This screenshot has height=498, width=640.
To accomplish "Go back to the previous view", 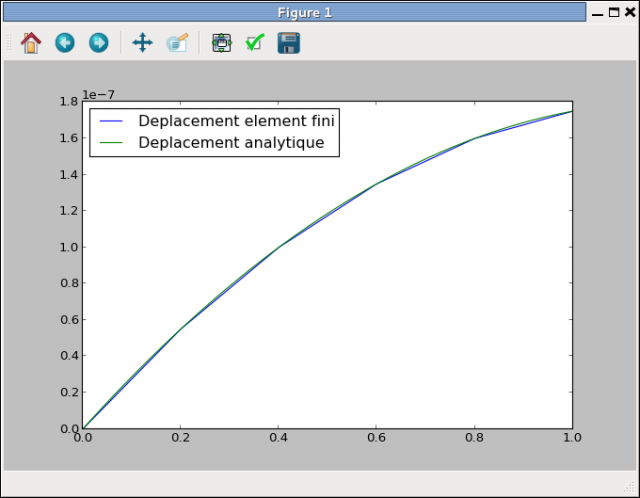I will [x=65, y=43].
